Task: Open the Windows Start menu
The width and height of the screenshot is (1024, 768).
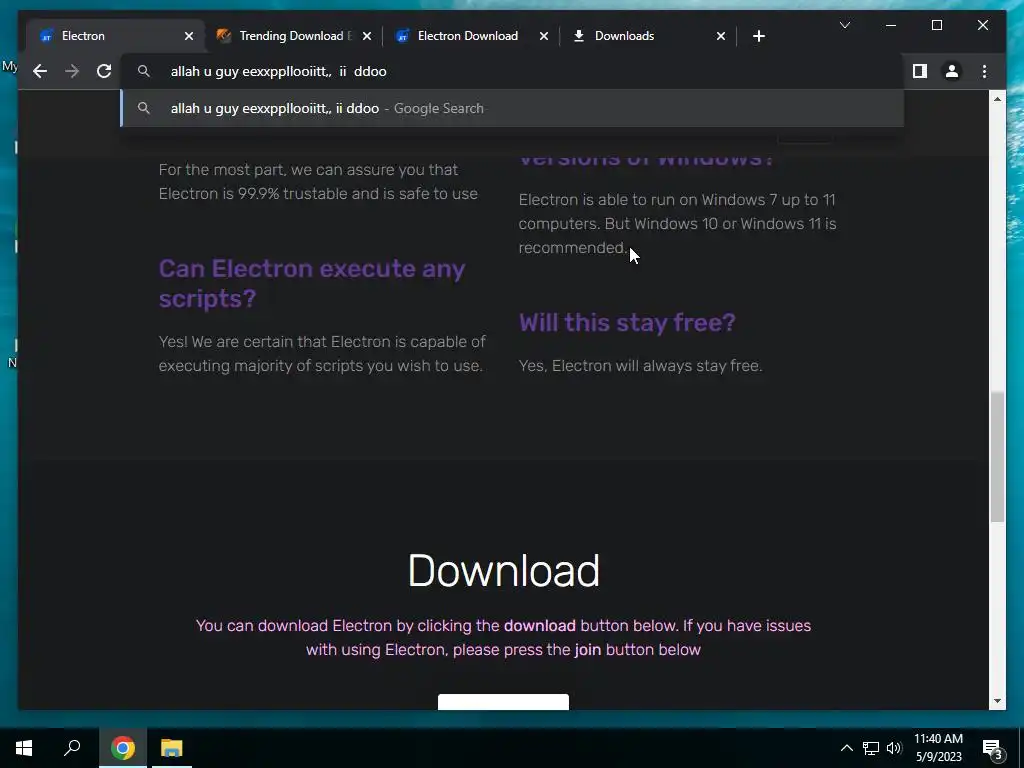Action: pyautogui.click(x=24, y=748)
